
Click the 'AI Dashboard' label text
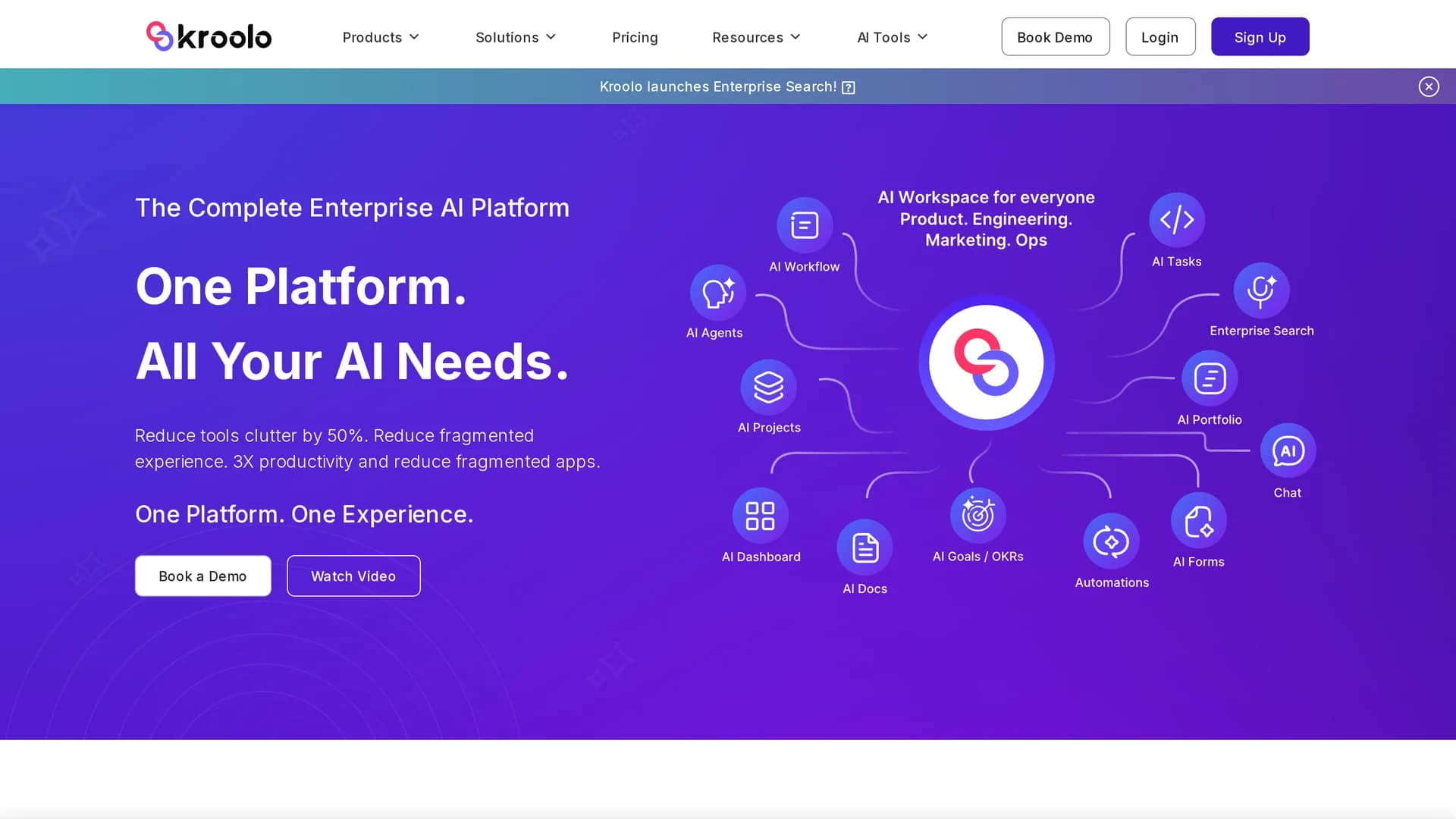[761, 557]
